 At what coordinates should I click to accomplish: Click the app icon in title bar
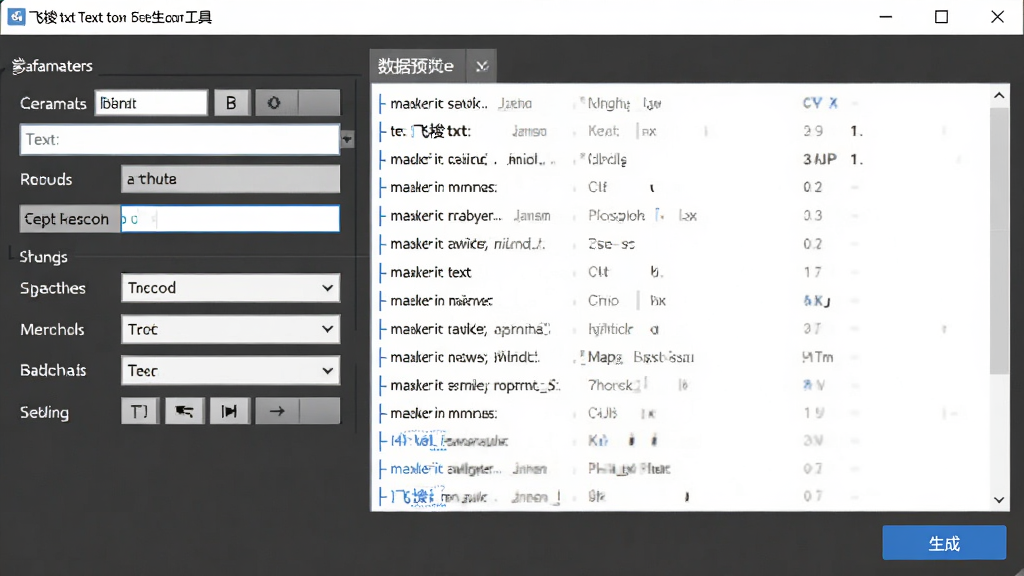coord(16,17)
